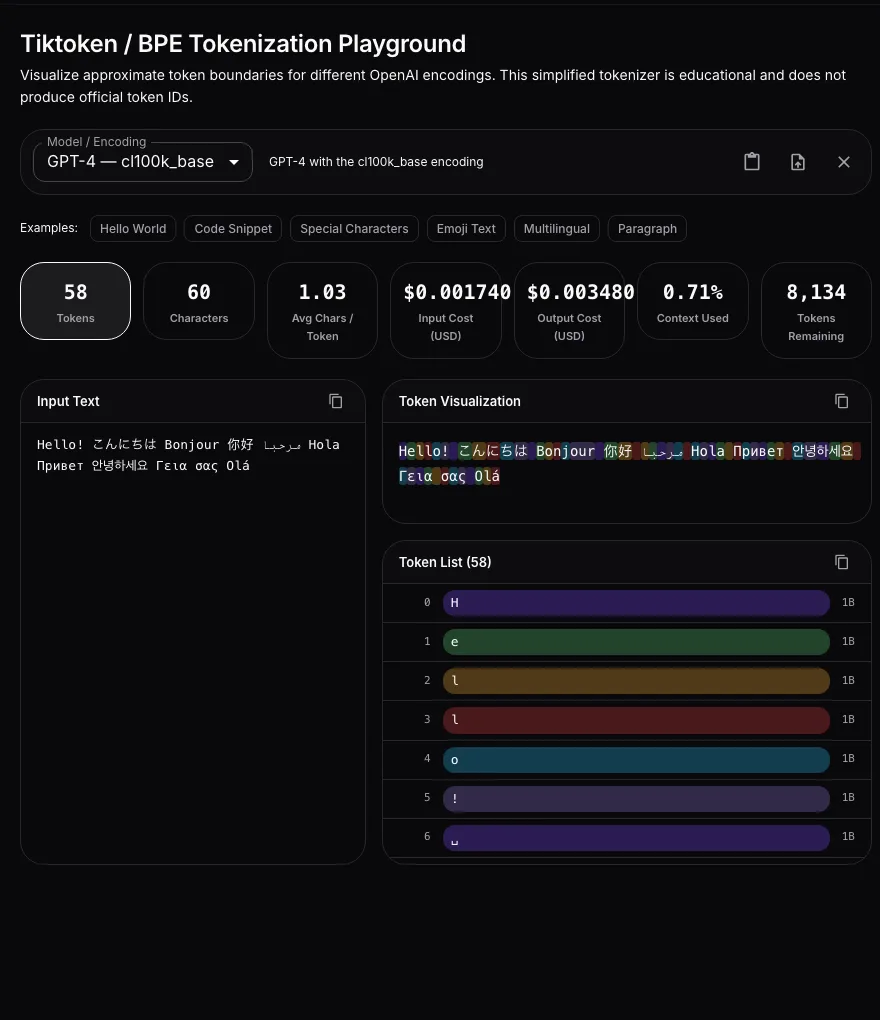The image size is (880, 1020).
Task: Click the 'Hola' word in Token Visualization
Action: (x=707, y=451)
